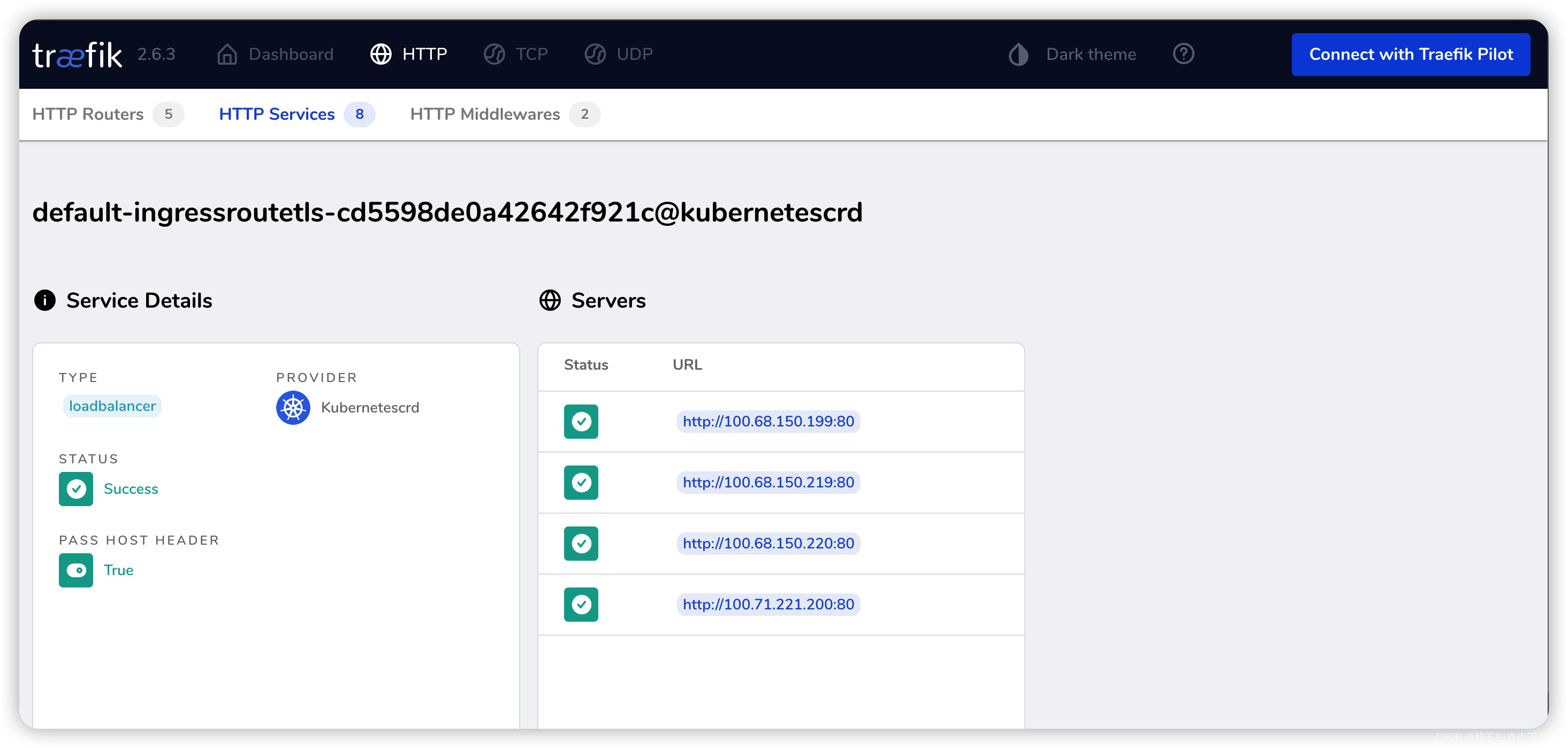Open the http://100.71.221.200:80 server URL
Screen dimensions: 1568x748
click(768, 605)
